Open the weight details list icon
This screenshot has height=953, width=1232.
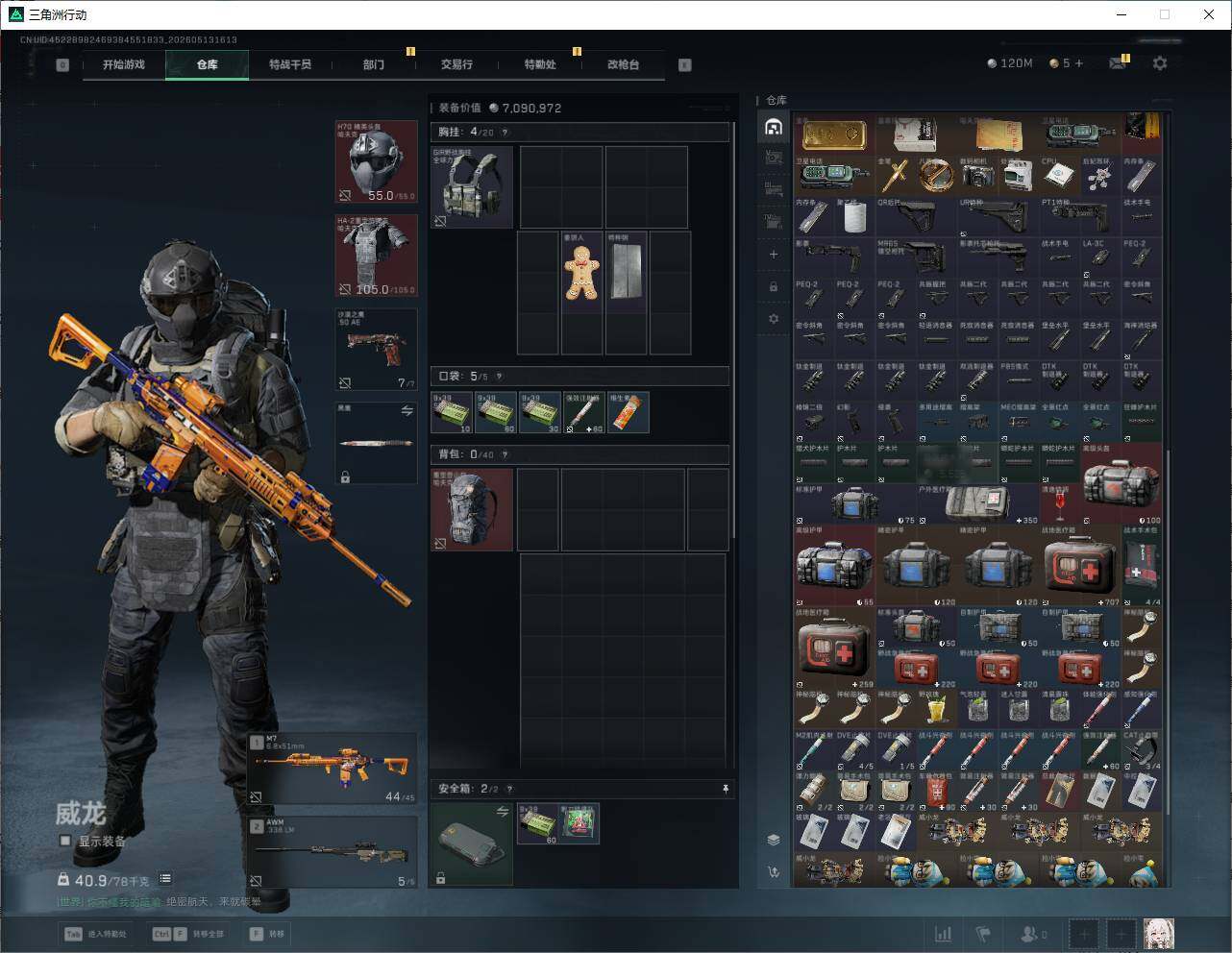(x=165, y=878)
